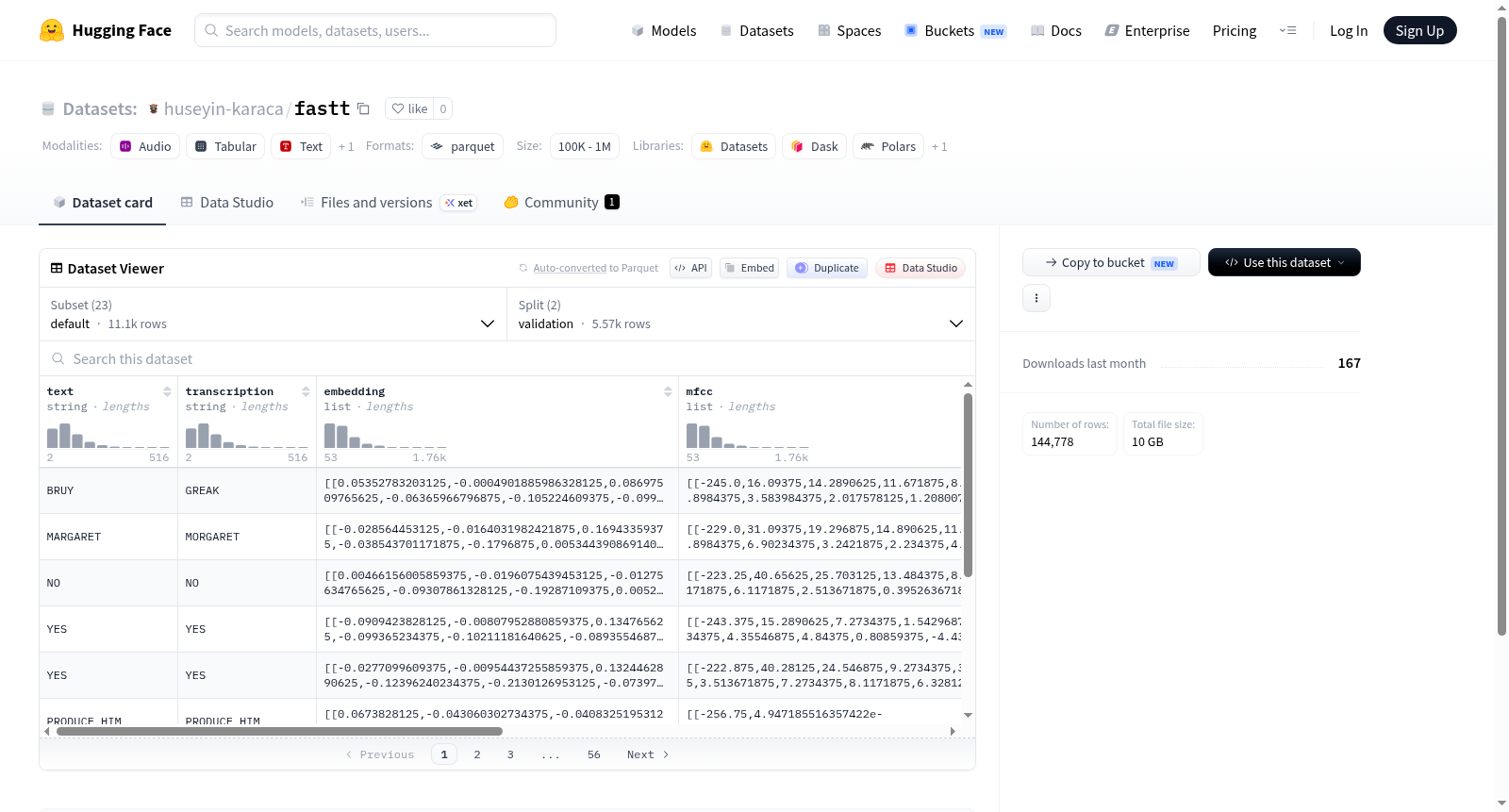The image size is (1509, 812).
Task: Open Data Studio from viewer header
Action: 920,268
